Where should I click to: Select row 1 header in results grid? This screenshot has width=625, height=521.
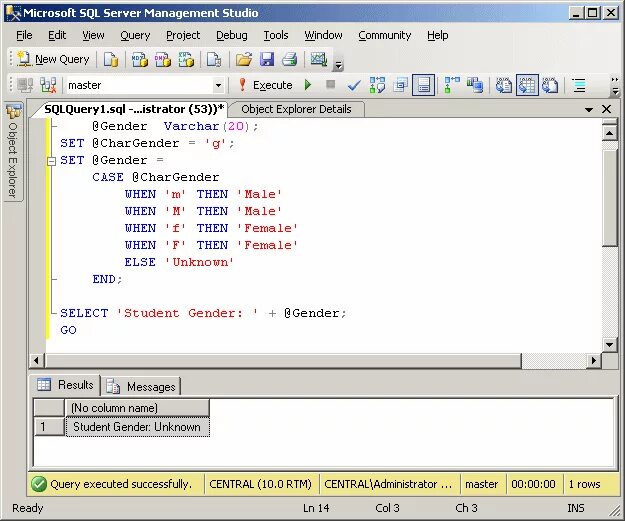coord(49,427)
